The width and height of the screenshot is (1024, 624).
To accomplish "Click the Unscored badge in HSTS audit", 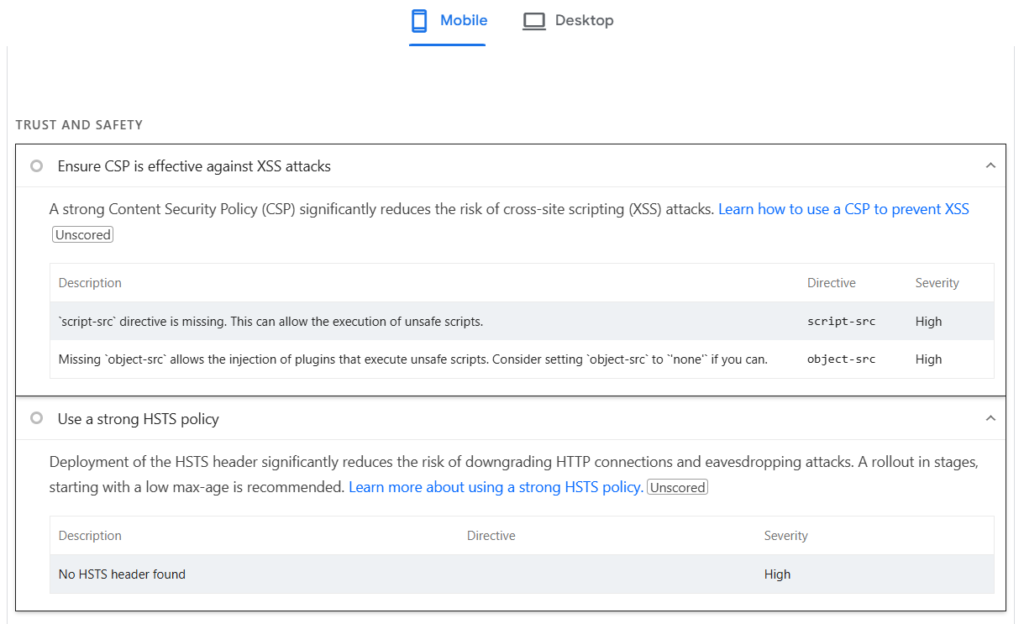I will click(x=677, y=488).
